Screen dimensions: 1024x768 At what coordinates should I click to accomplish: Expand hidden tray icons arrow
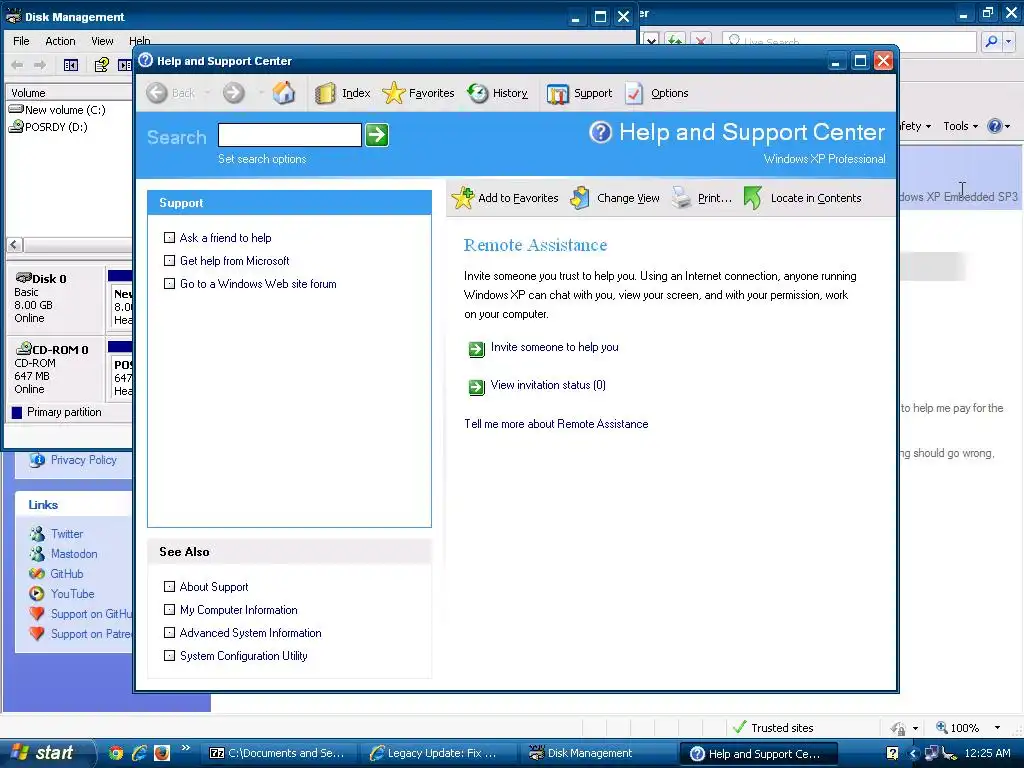point(914,753)
